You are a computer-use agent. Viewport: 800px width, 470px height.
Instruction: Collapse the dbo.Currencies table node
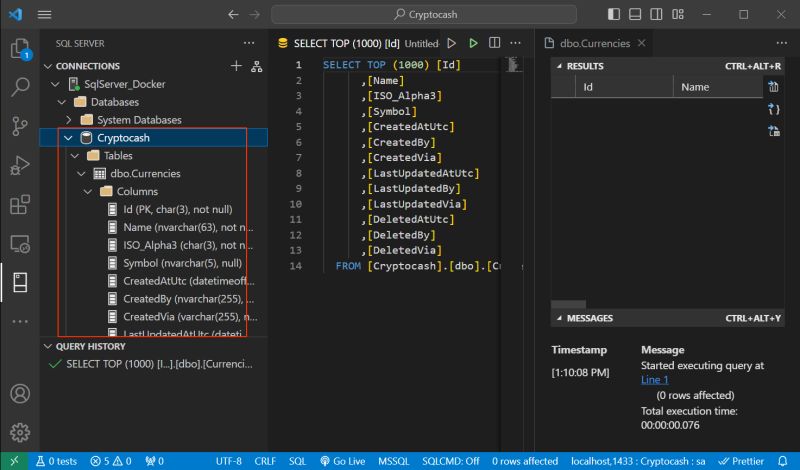[x=82, y=174]
